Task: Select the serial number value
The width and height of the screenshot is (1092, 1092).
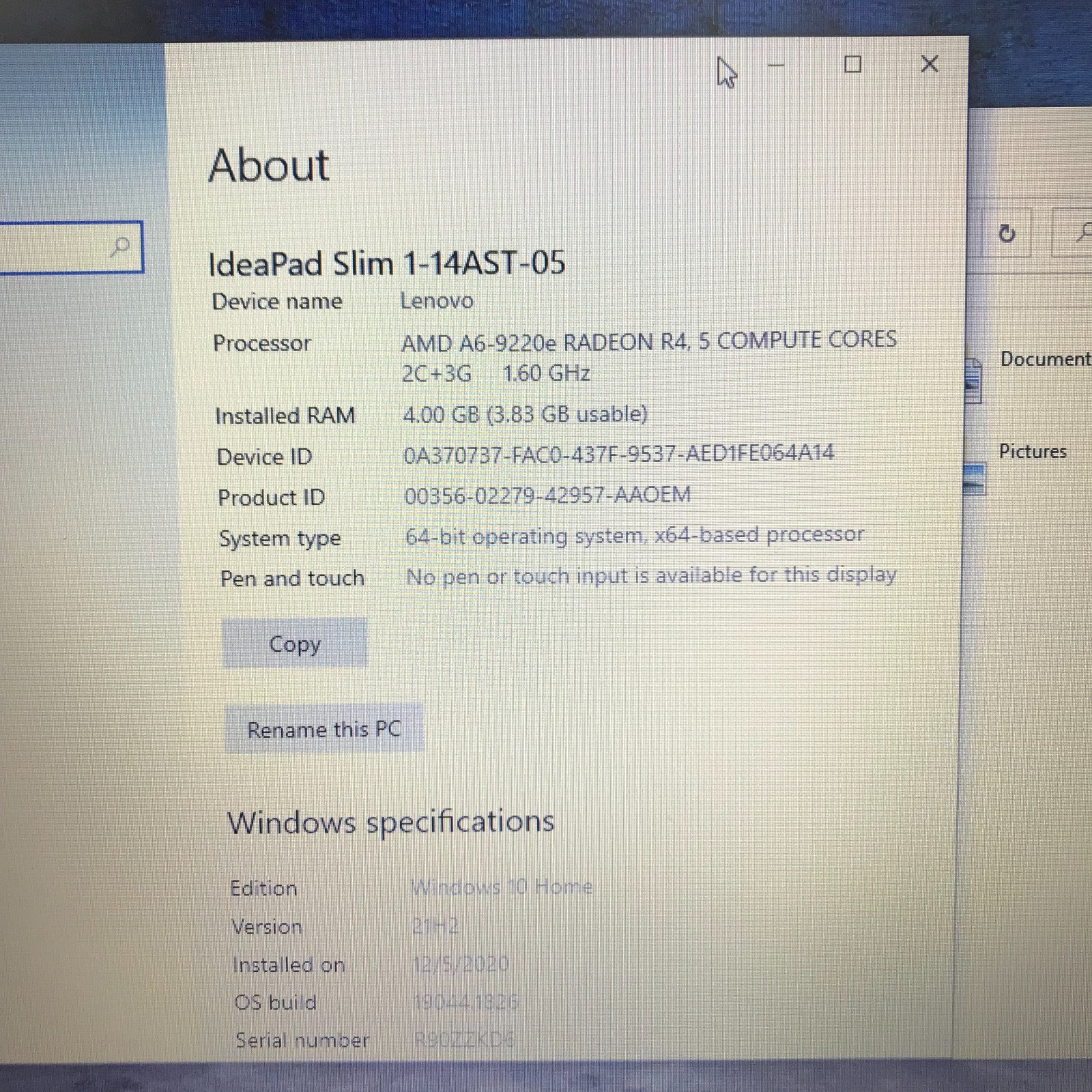Action: [465, 1039]
